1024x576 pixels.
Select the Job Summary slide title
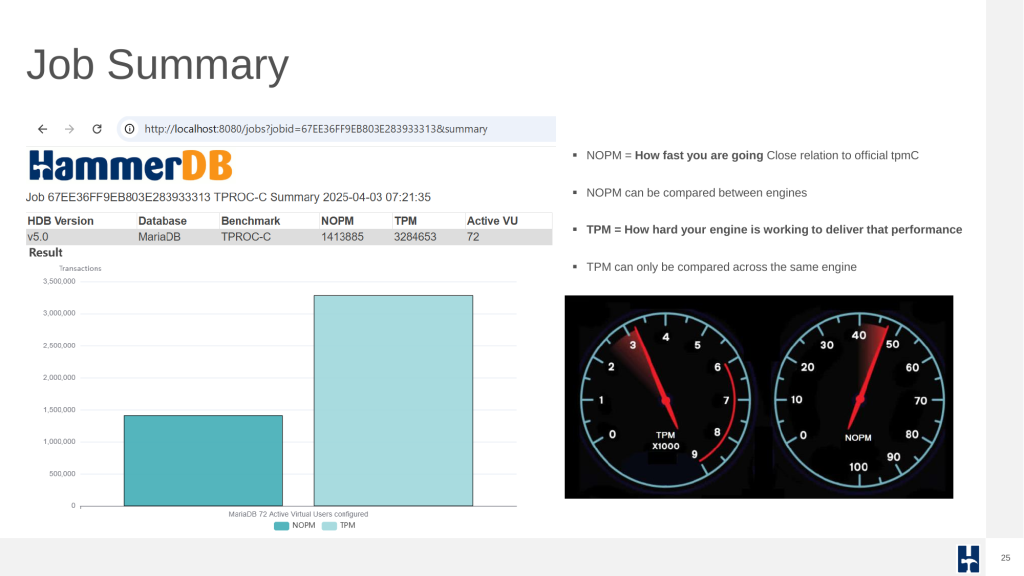157,65
